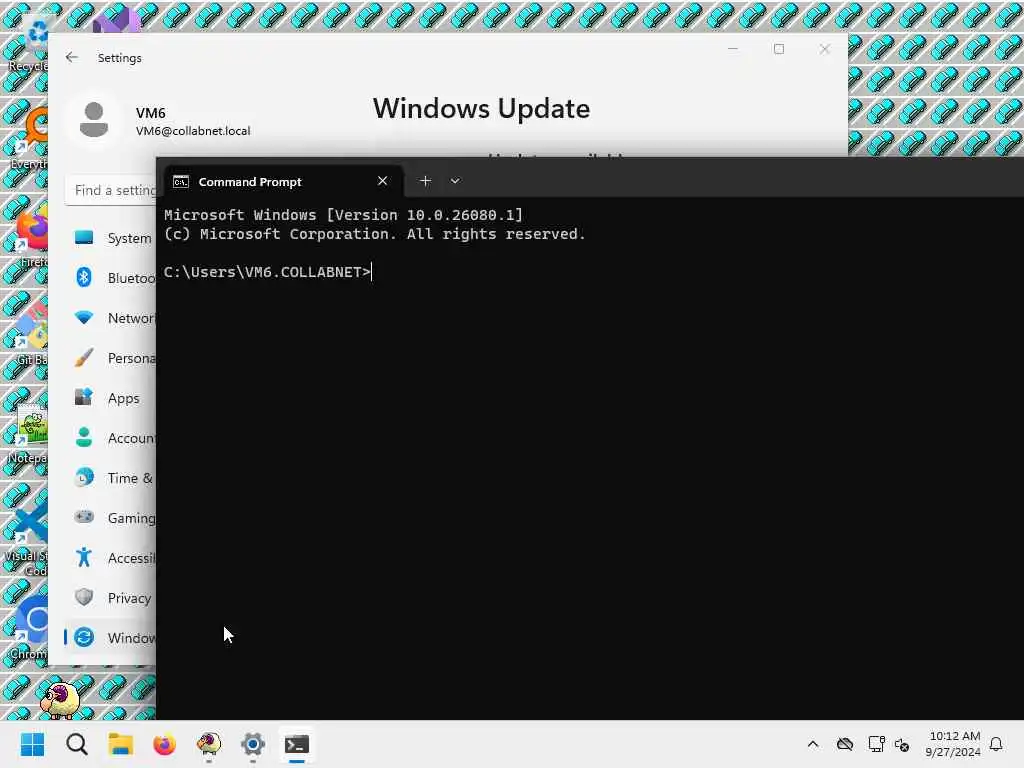The image size is (1024, 768).
Task: Open Gaming controller icon in Settings
Action: click(84, 517)
